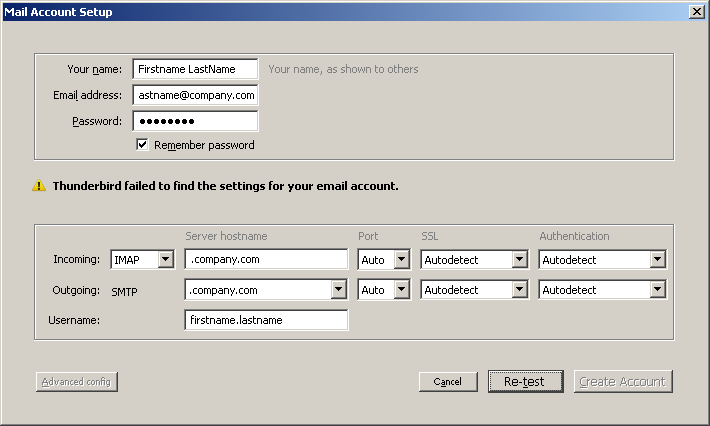The width and height of the screenshot is (710, 426).
Task: Click into the Password field
Action: click(x=195, y=121)
